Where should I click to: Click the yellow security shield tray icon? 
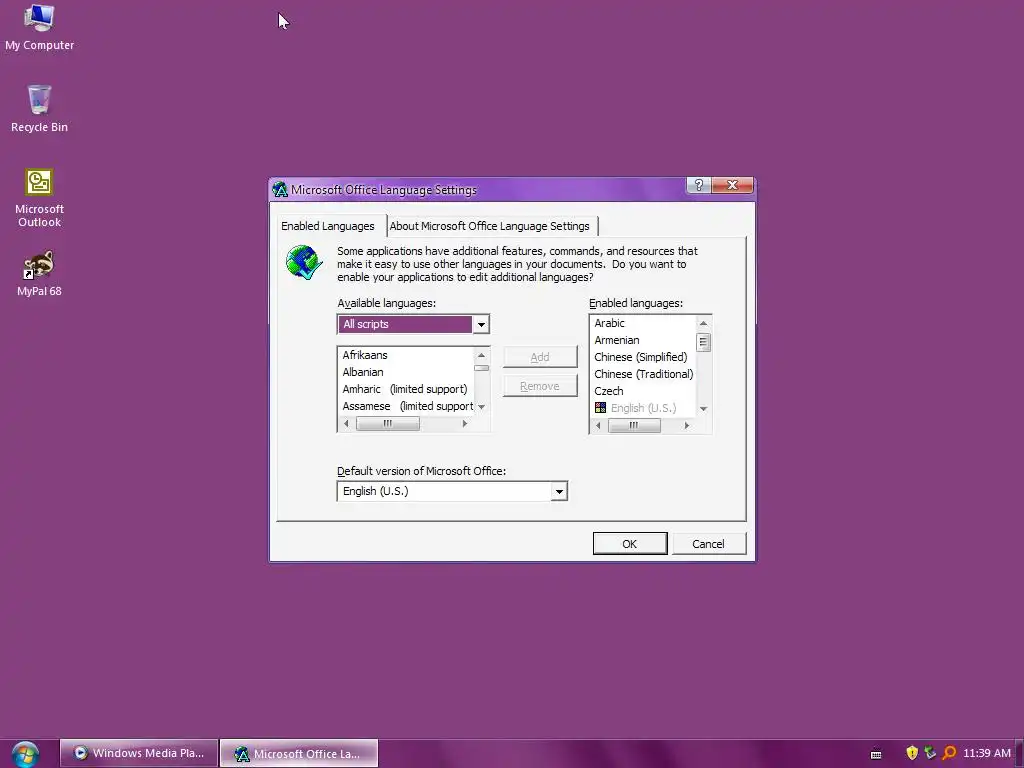912,753
